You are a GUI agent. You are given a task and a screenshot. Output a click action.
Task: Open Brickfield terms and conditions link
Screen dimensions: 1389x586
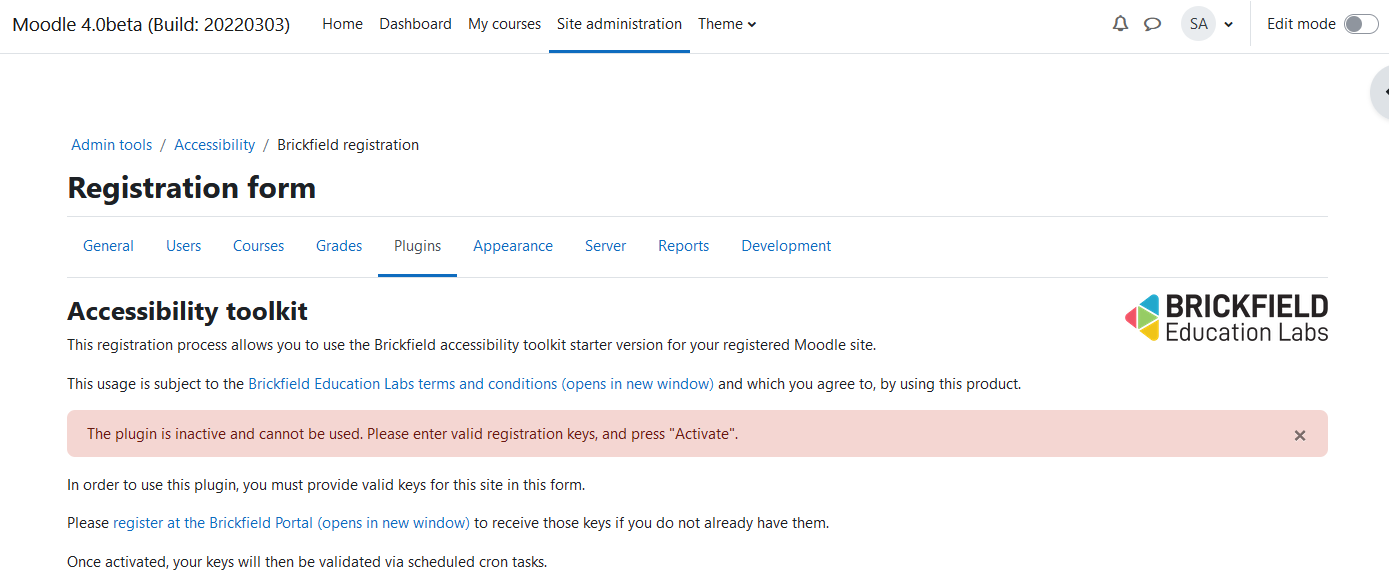tap(481, 384)
